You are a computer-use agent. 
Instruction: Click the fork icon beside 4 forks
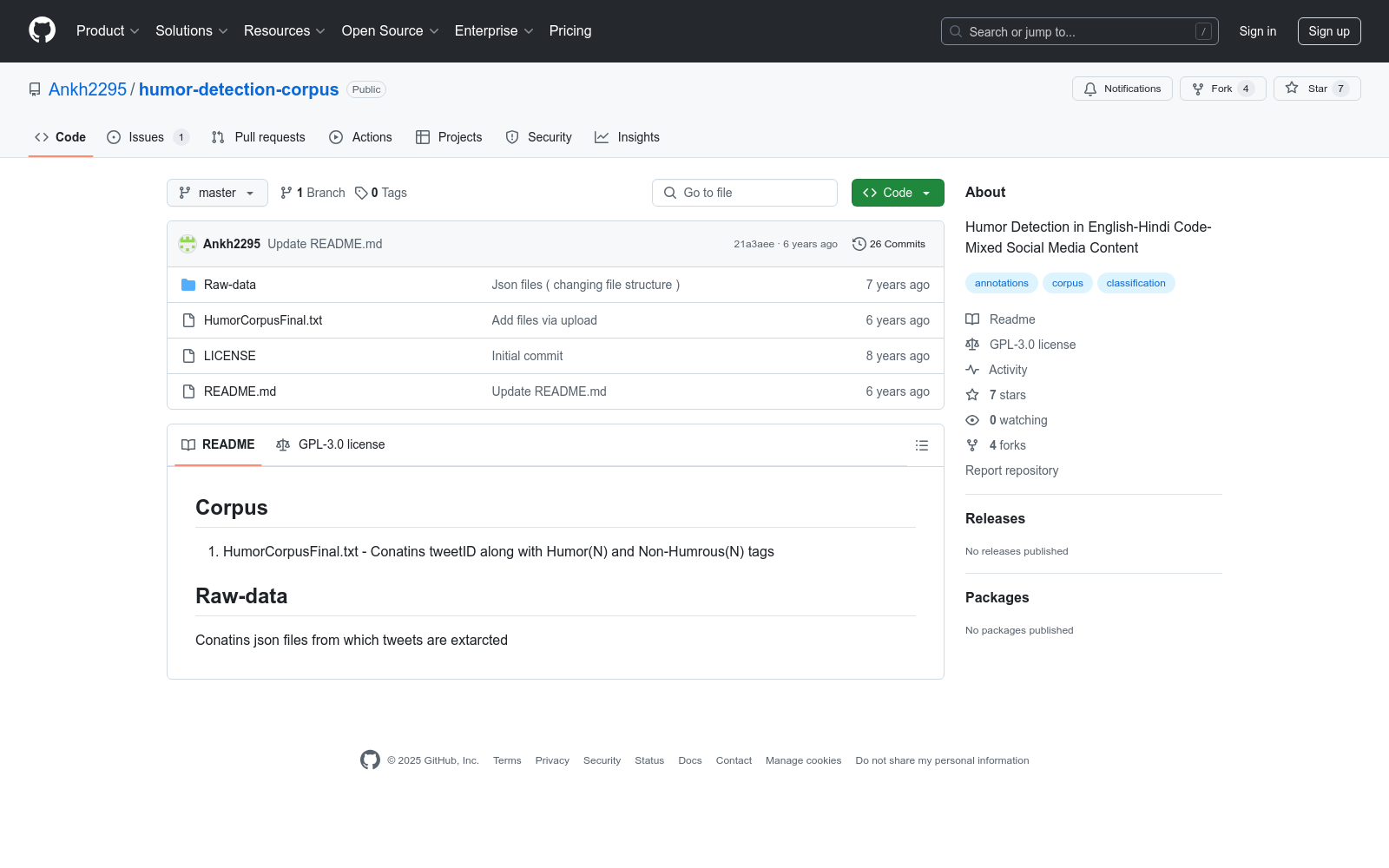972,445
